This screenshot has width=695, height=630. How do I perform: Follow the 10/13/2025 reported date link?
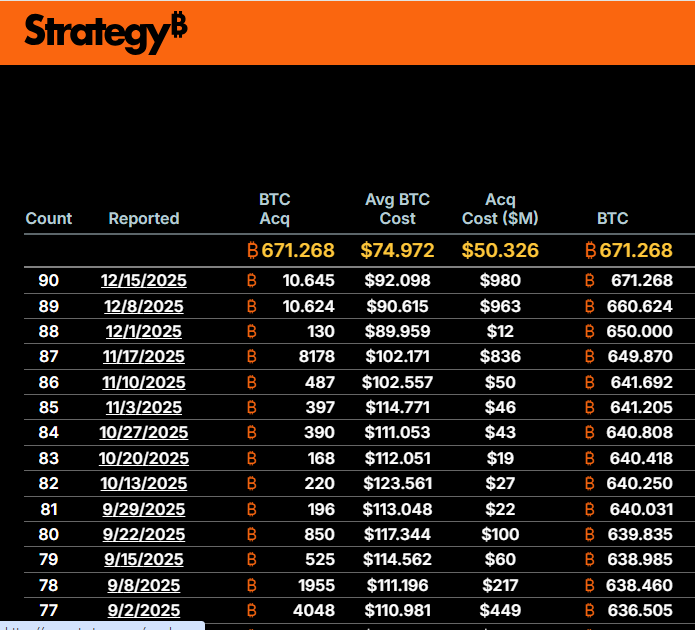[x=144, y=483]
